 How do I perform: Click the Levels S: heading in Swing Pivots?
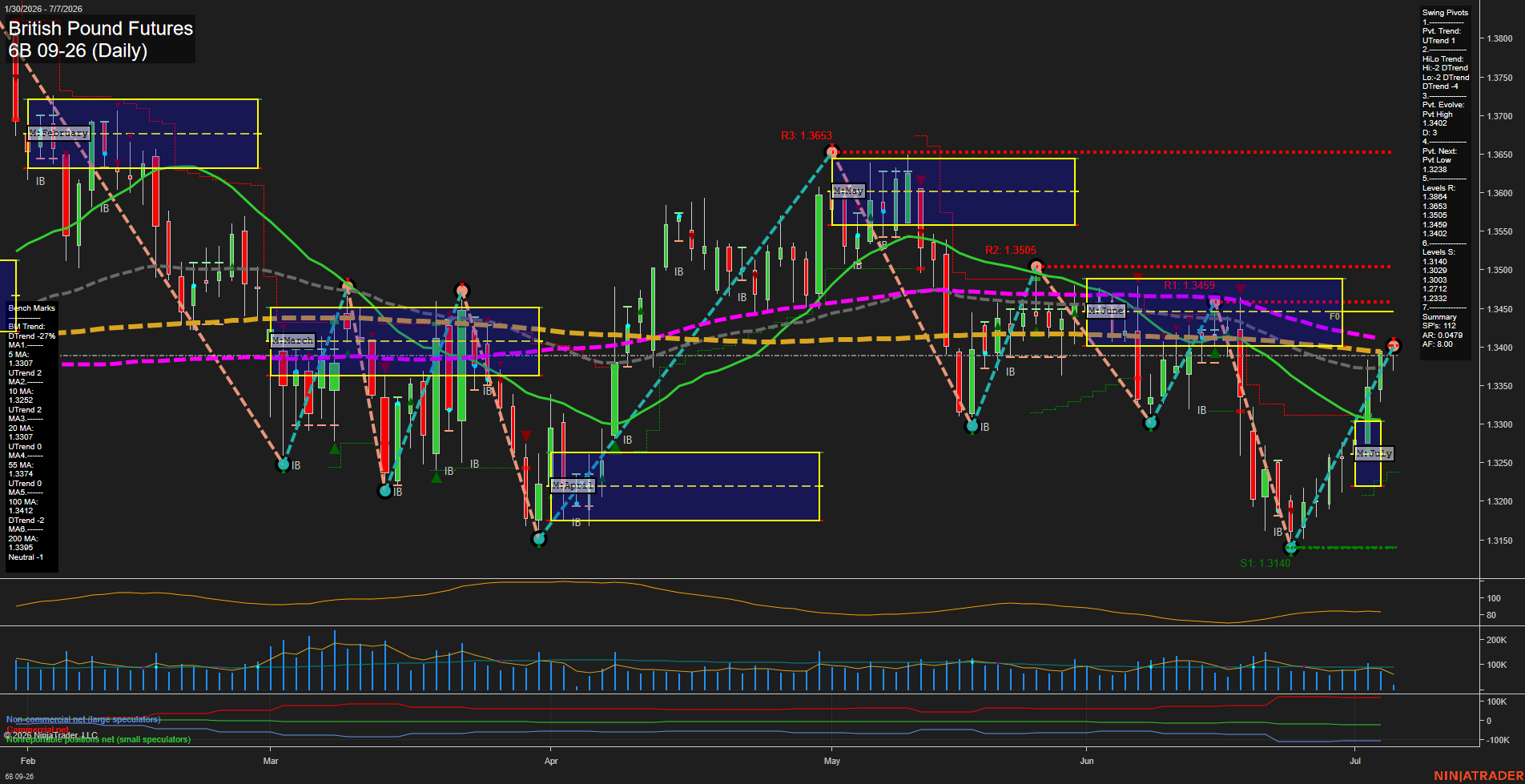point(1438,252)
